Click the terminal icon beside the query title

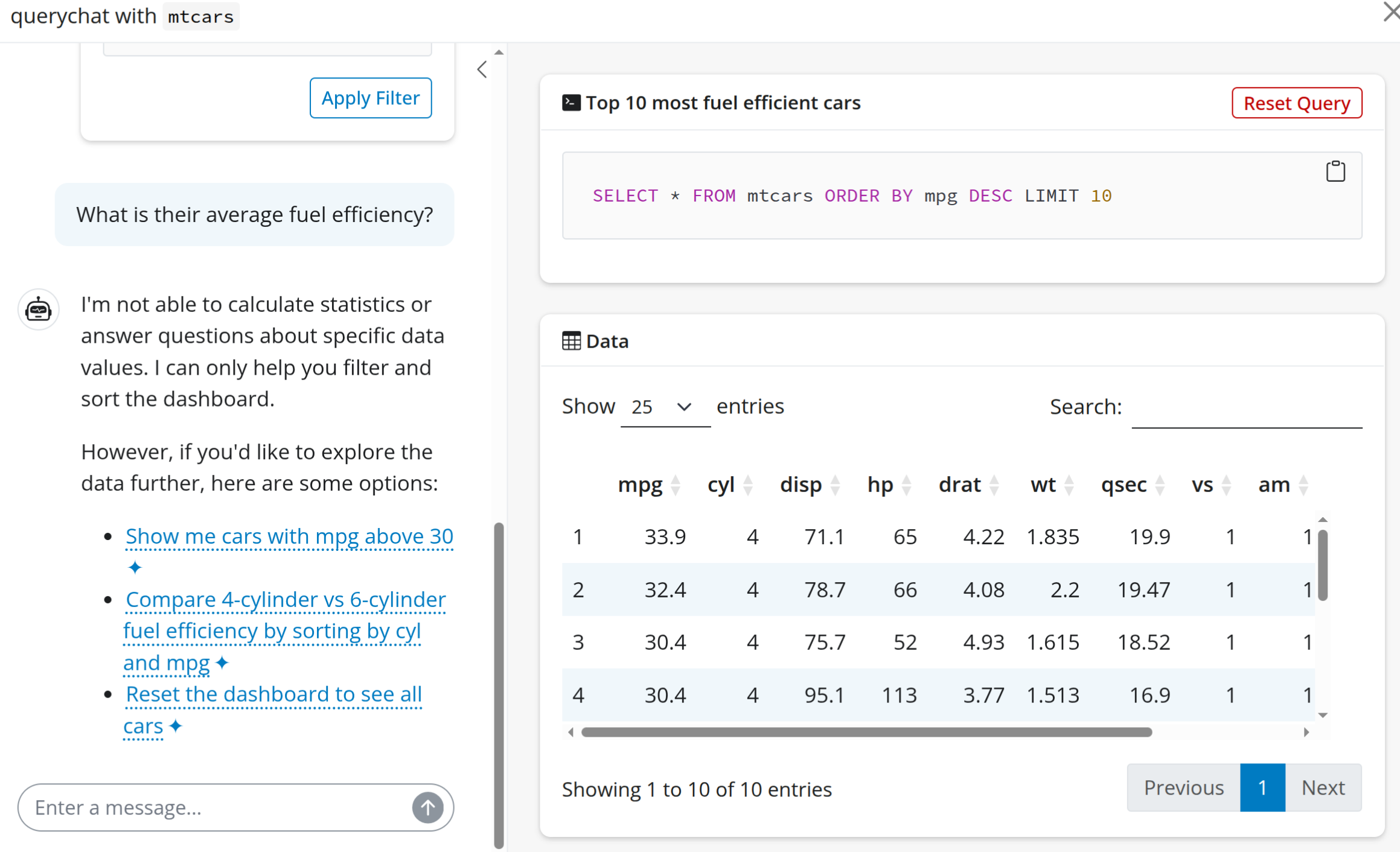pos(571,103)
